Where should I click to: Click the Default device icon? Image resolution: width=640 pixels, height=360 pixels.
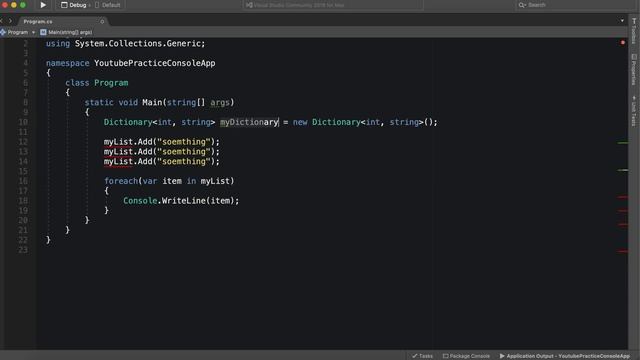pos(97,5)
